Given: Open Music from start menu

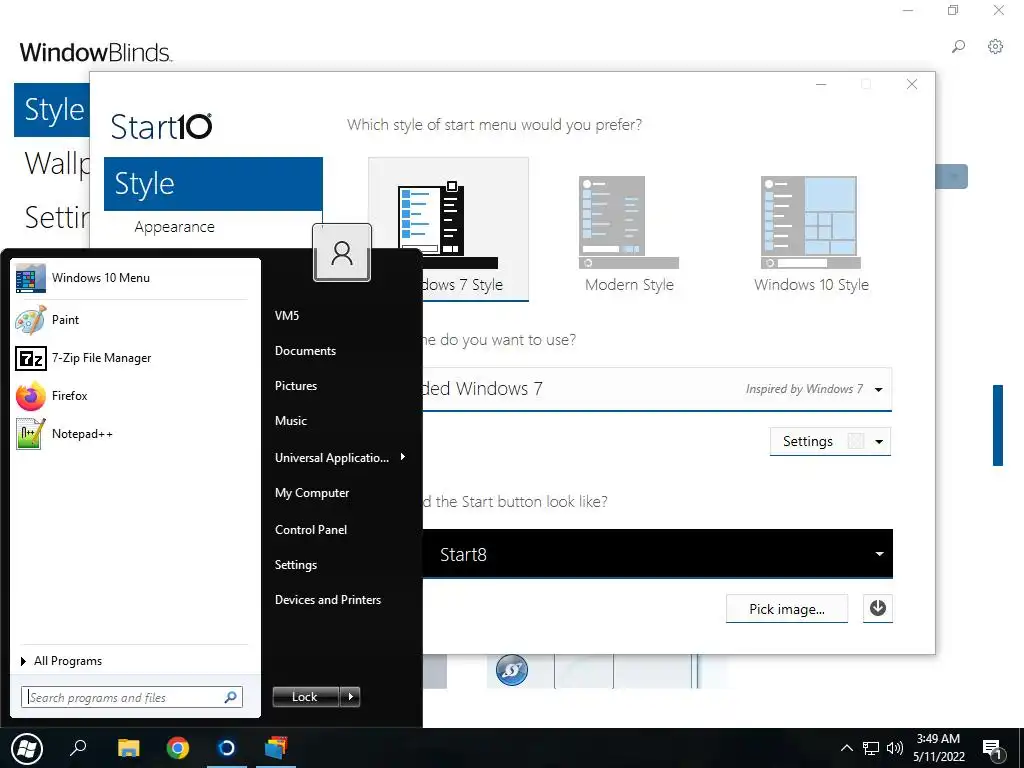Looking at the screenshot, I should (x=291, y=421).
